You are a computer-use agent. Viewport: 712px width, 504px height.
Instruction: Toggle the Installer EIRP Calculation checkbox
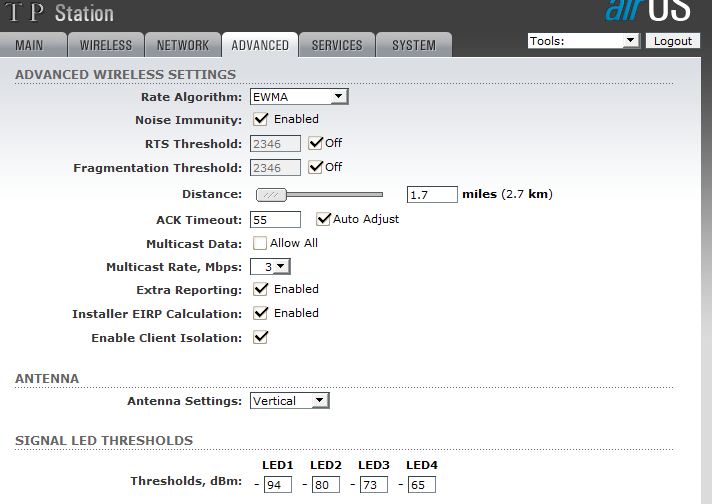click(261, 313)
